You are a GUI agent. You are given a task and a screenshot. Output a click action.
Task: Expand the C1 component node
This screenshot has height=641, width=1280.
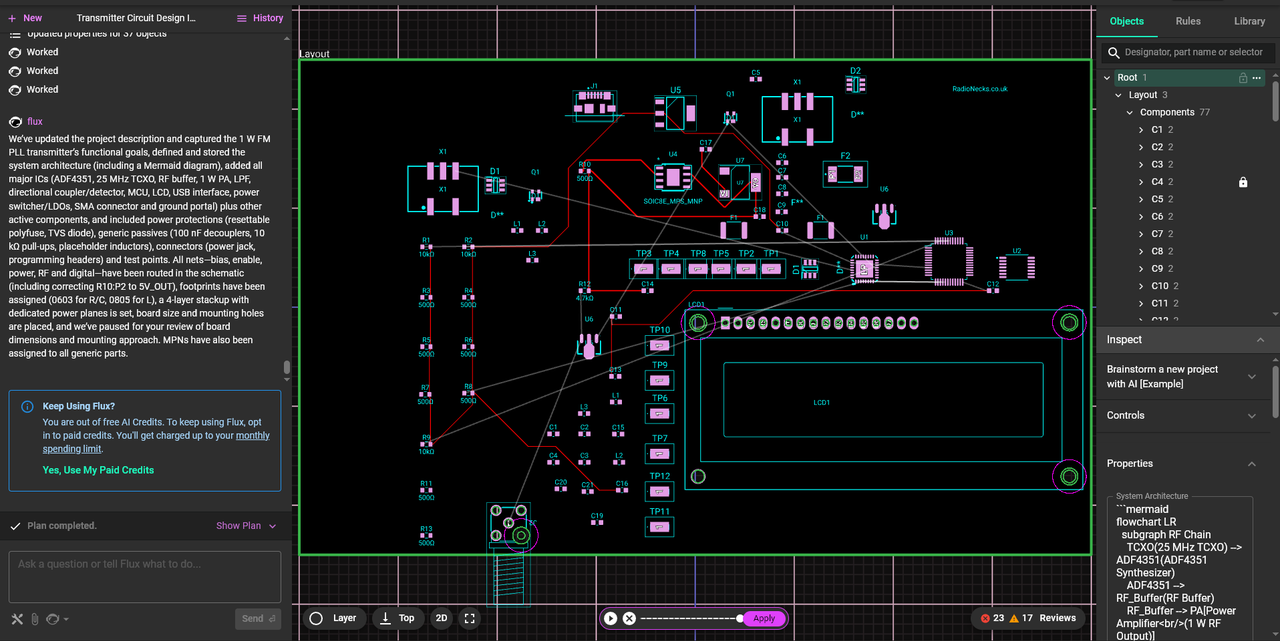click(1142, 130)
